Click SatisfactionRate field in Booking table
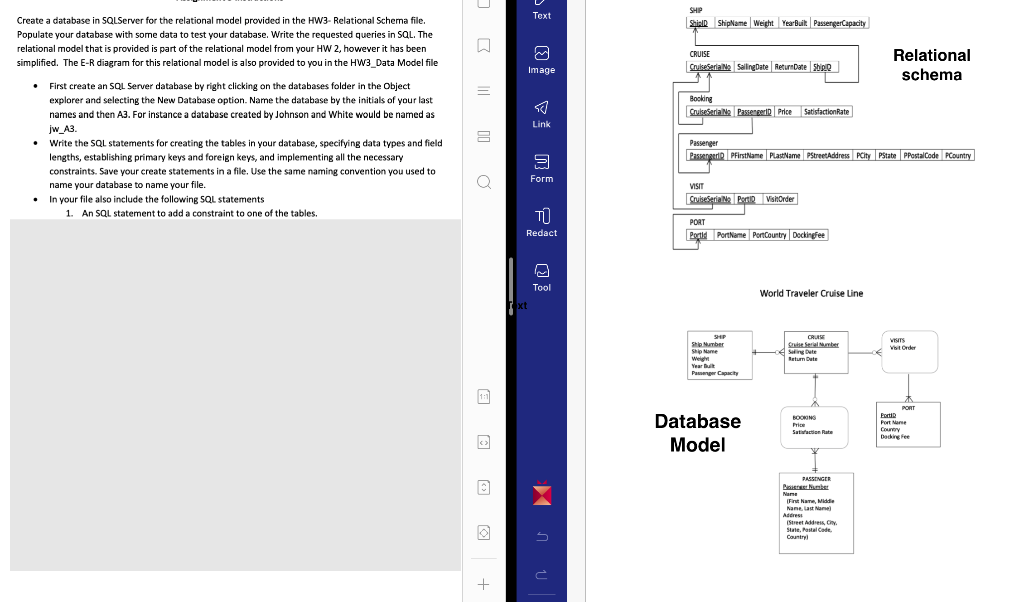This screenshot has width=1024, height=602. point(826,112)
